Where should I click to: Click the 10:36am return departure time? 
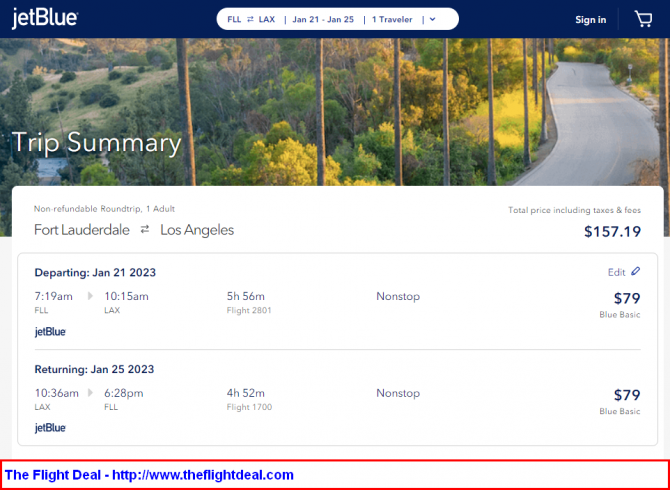click(56, 393)
